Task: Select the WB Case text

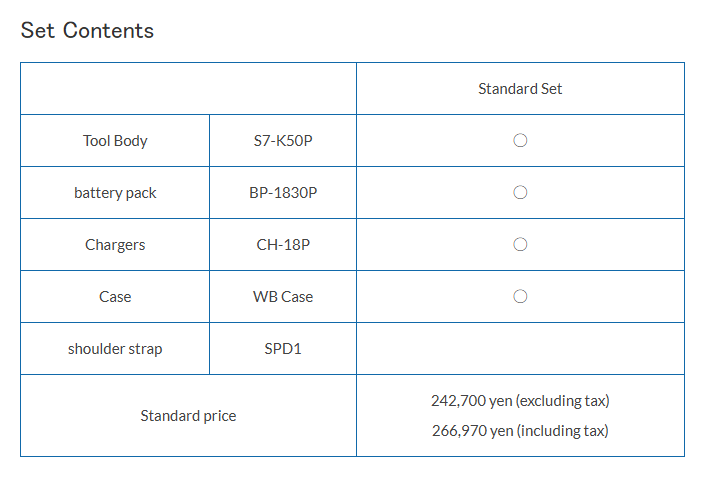Action: pyautogui.click(x=283, y=297)
